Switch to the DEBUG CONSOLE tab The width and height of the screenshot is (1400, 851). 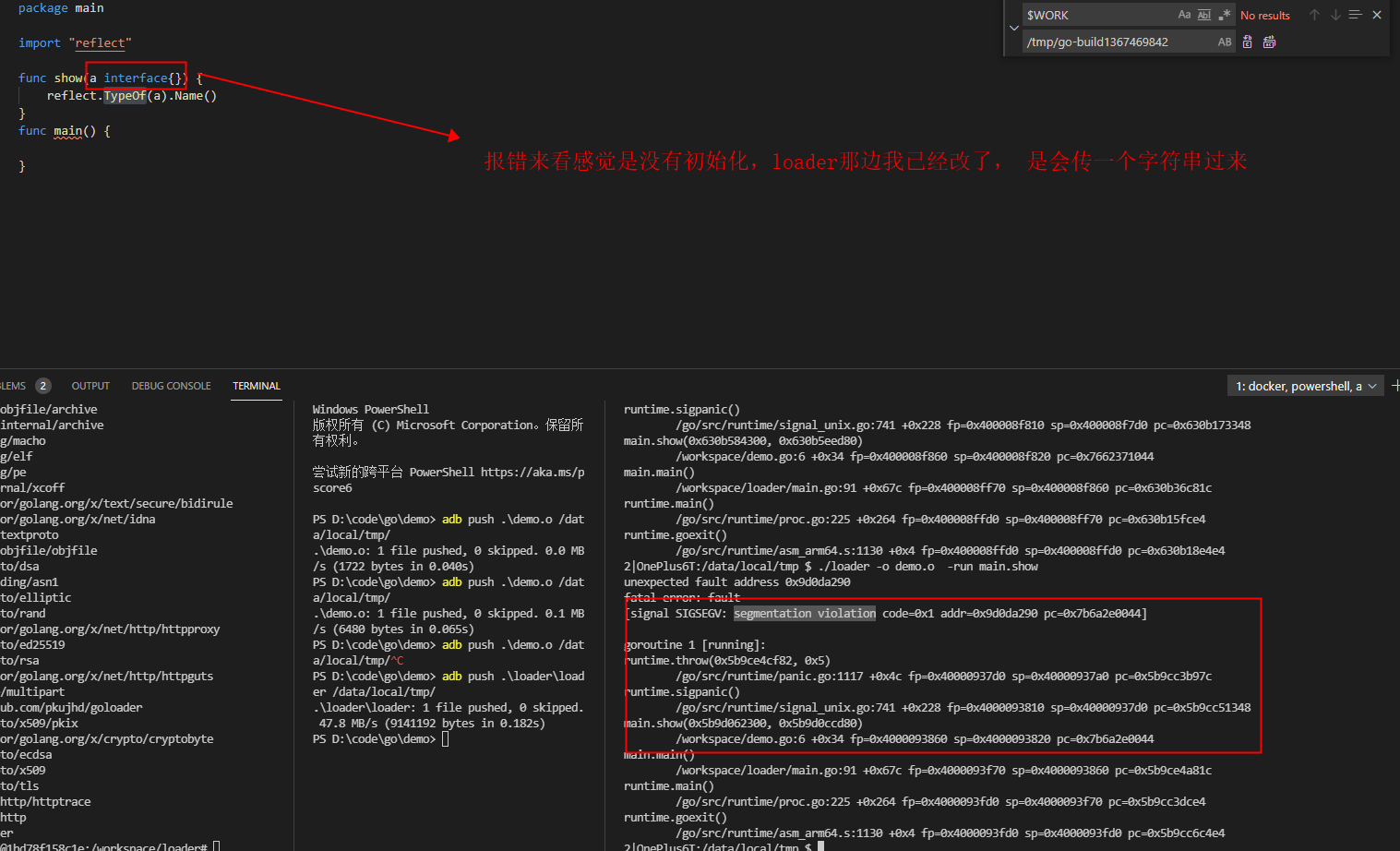[171, 386]
